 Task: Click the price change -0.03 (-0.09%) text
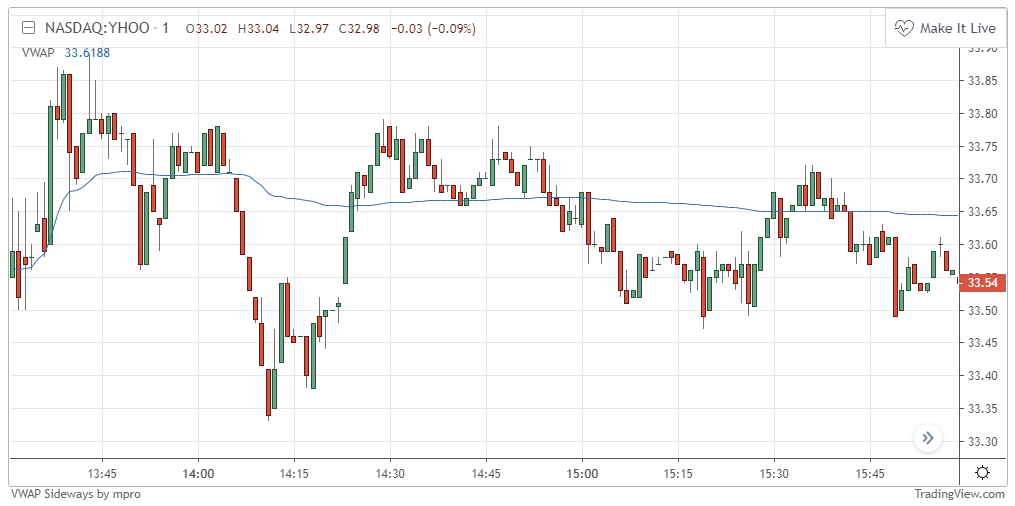pyautogui.click(x=432, y=29)
